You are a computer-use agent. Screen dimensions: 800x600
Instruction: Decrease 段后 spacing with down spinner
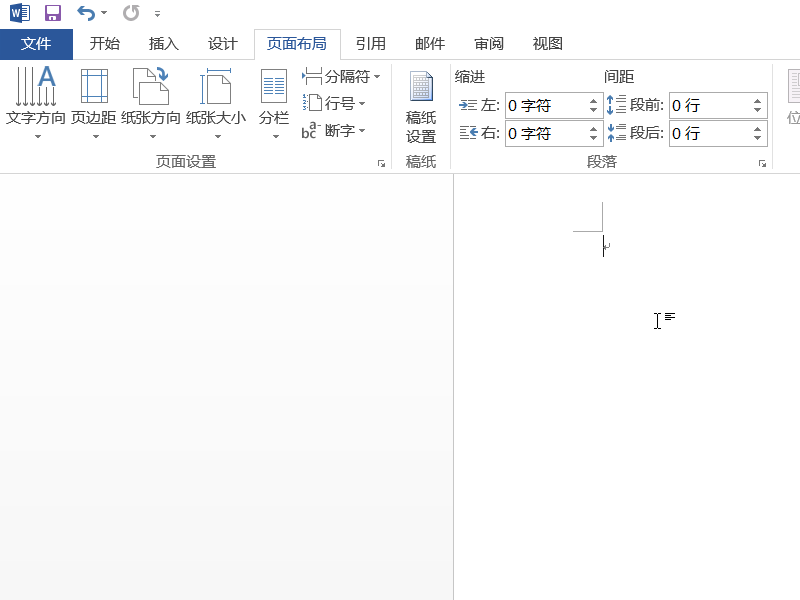(757, 138)
